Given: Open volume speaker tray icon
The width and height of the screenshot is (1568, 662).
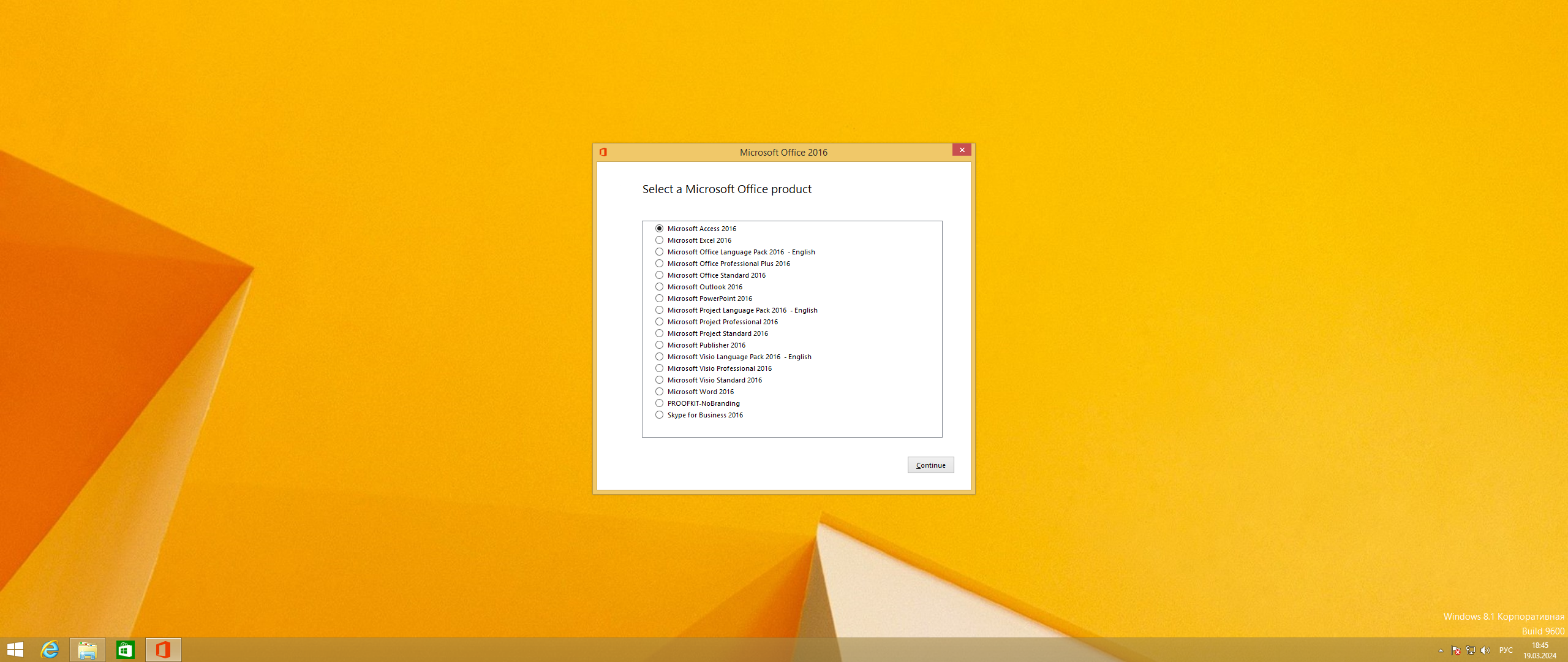Looking at the screenshot, I should [x=1485, y=650].
